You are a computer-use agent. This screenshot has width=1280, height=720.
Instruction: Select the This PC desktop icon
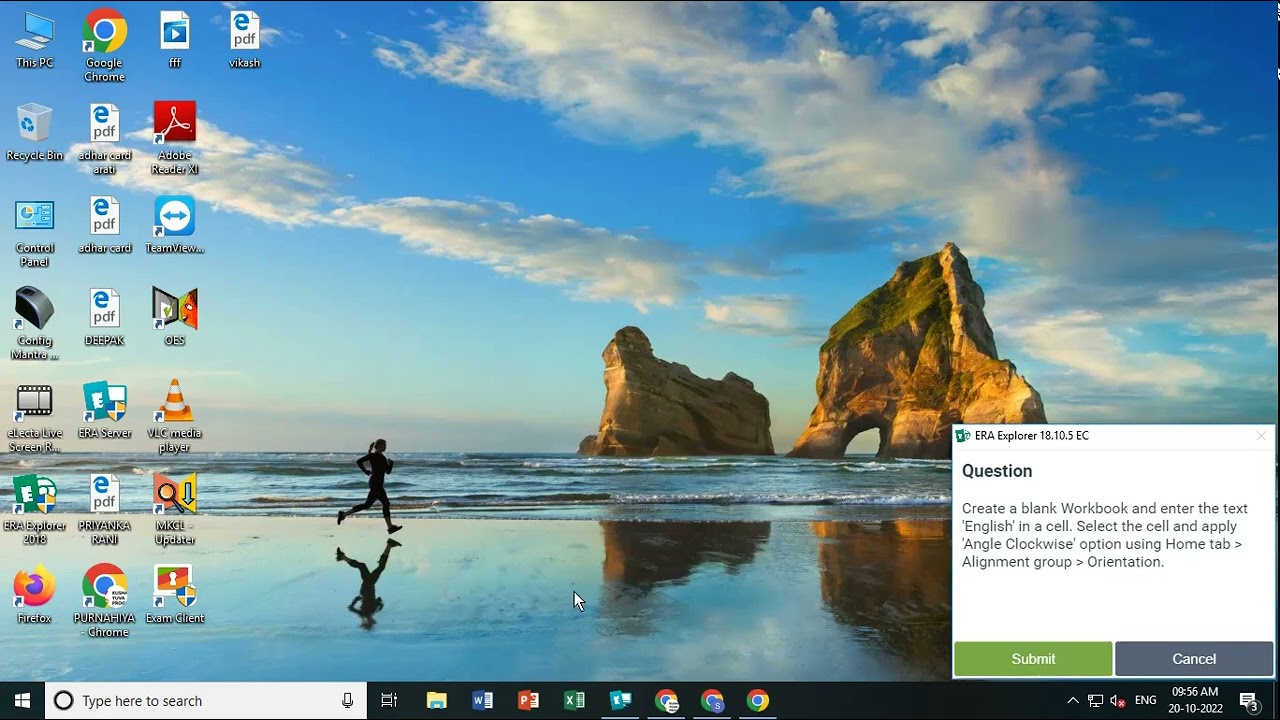(34, 40)
